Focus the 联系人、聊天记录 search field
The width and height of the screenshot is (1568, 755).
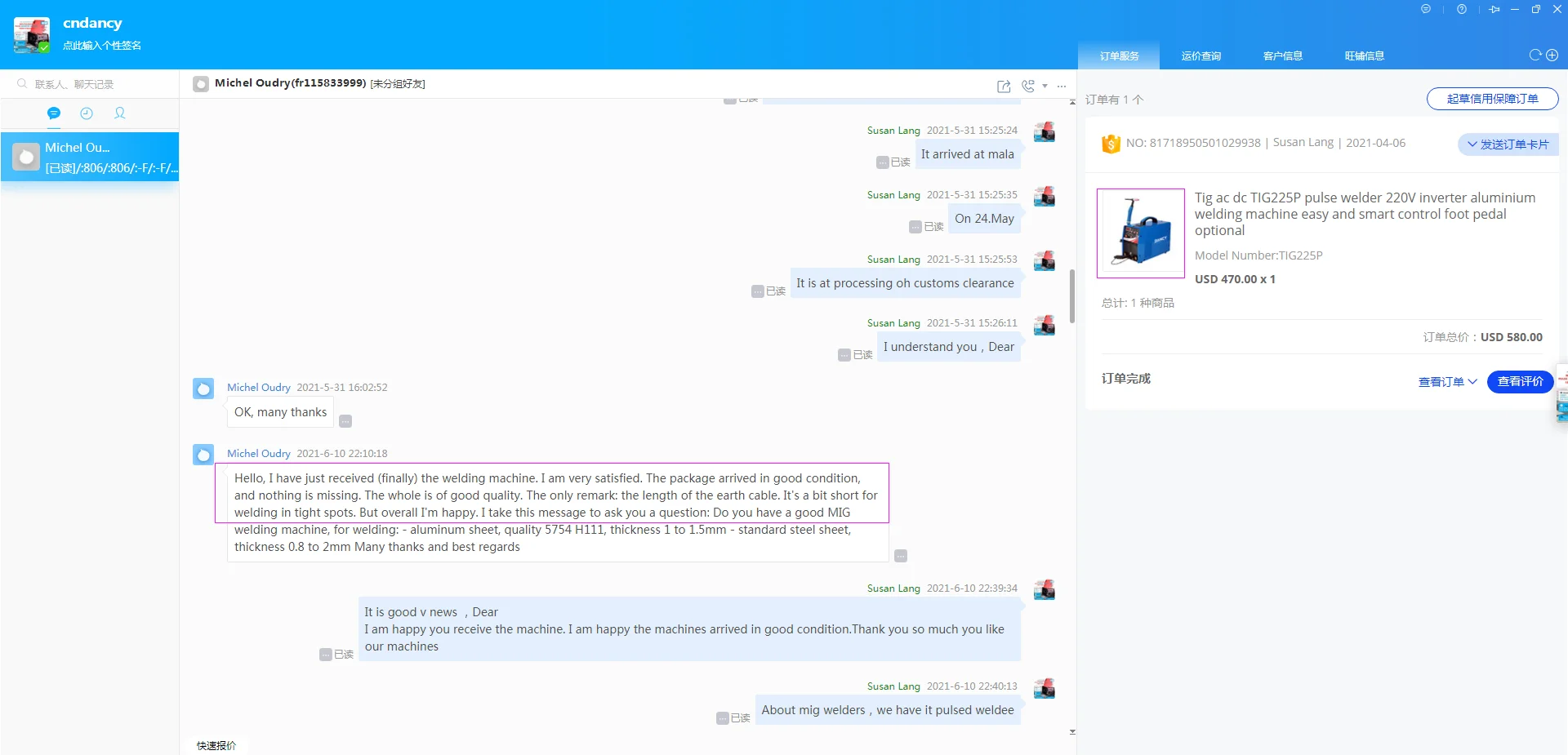coord(90,84)
